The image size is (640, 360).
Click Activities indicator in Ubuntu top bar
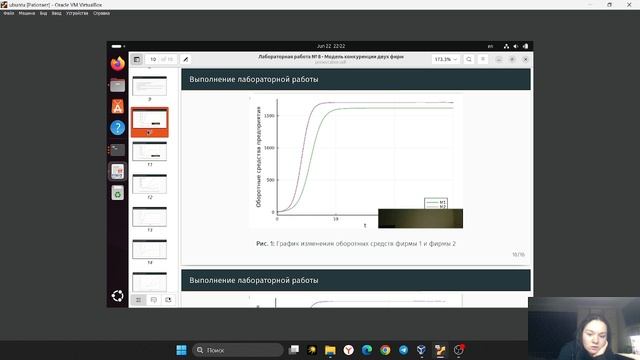pos(117,46)
